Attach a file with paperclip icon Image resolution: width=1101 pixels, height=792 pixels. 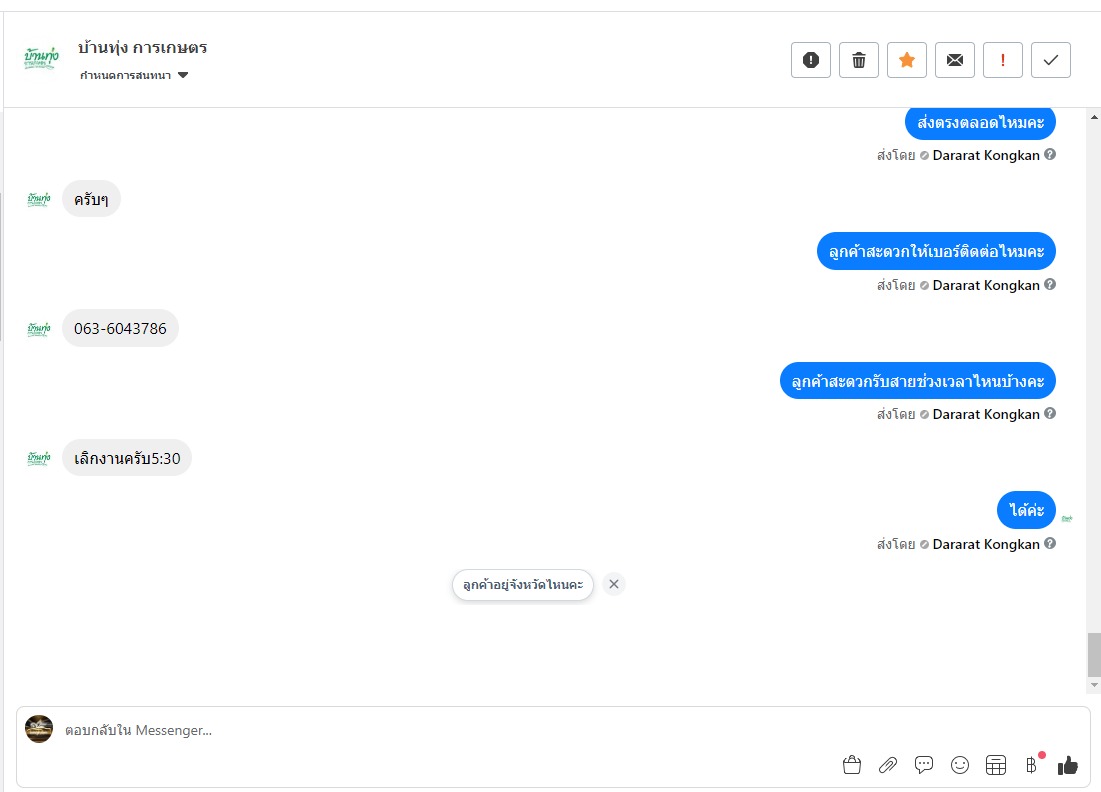point(888,765)
